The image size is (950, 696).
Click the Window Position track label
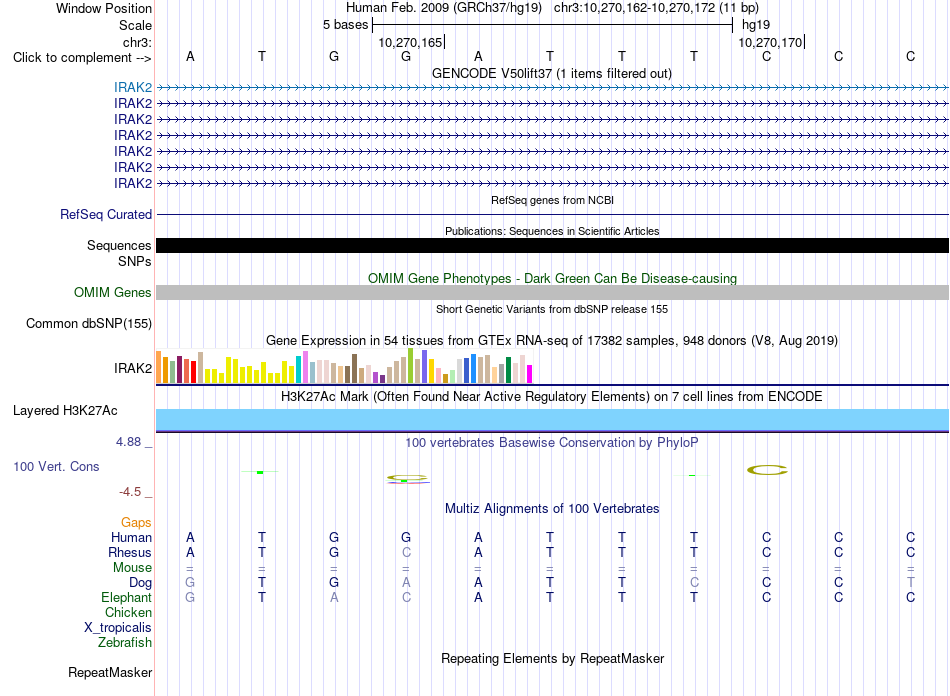[104, 8]
